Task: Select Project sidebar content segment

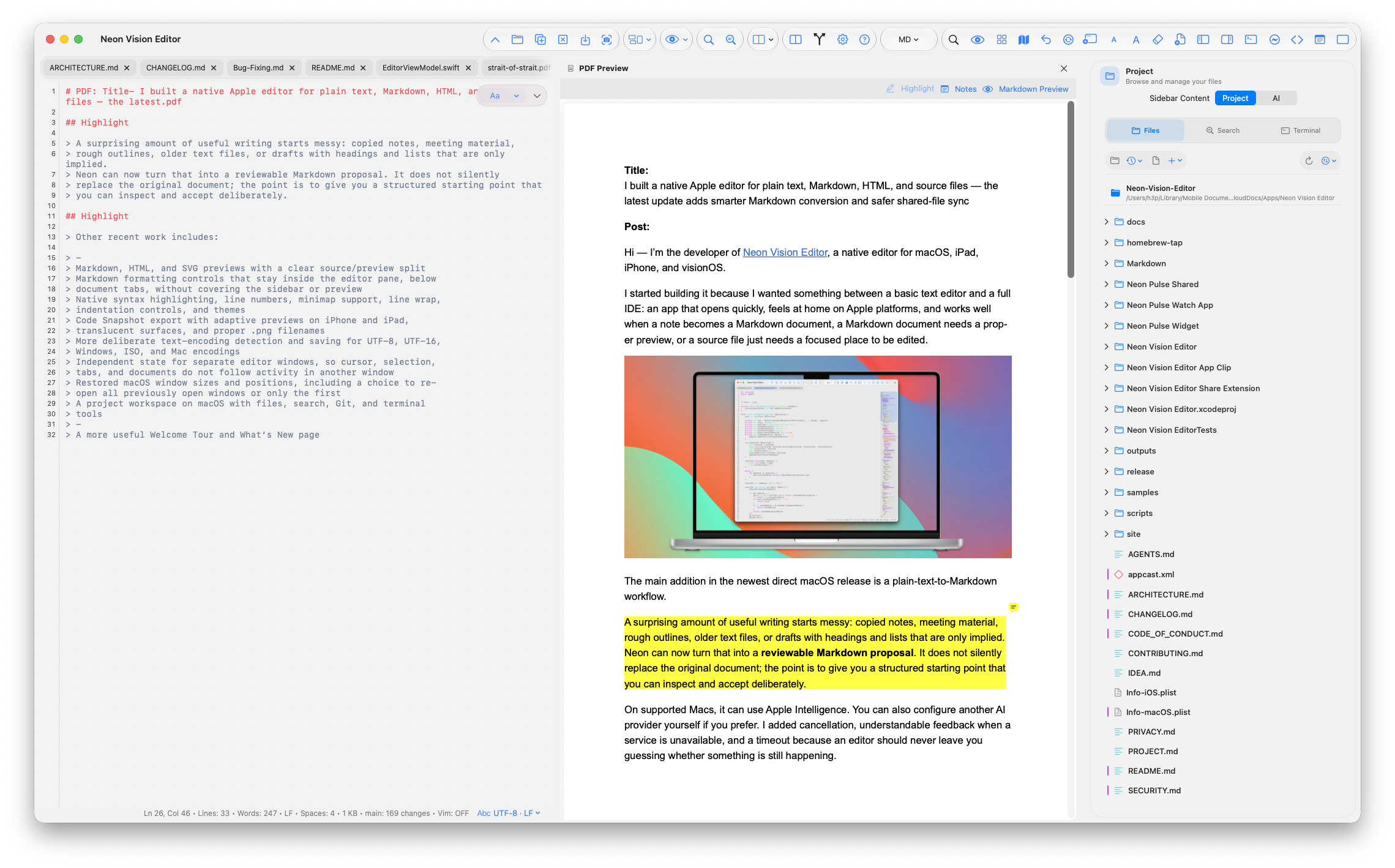Action: pos(1235,99)
